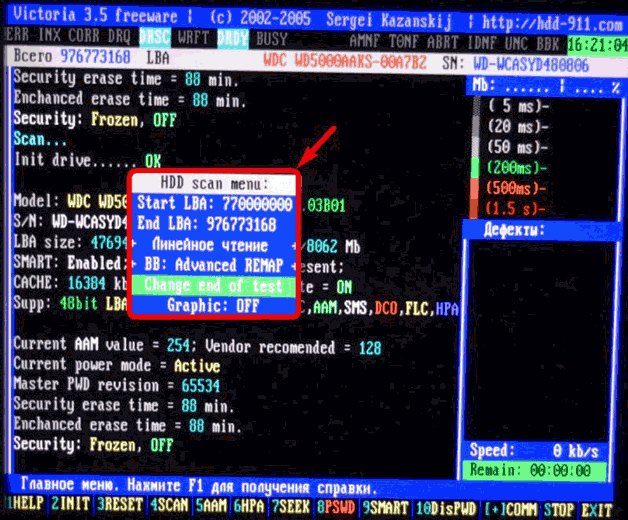Viewport: 628px width, 520px height.
Task: Click the 16:21:04 clock display
Action: 598,45
